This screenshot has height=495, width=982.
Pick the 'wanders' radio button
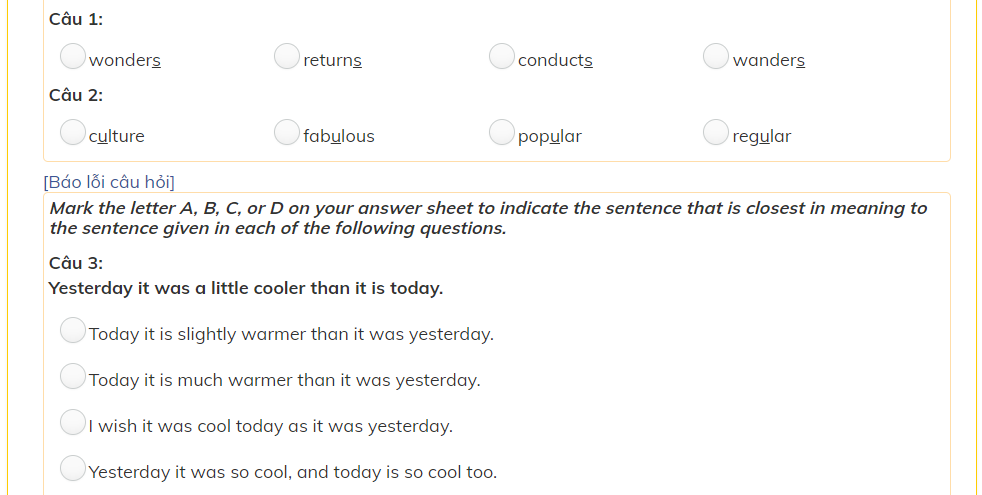(x=716, y=57)
